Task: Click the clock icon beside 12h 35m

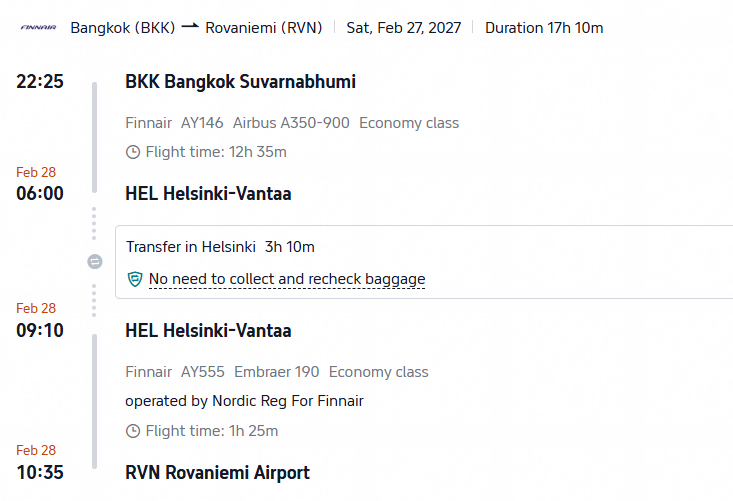Action: point(133,152)
